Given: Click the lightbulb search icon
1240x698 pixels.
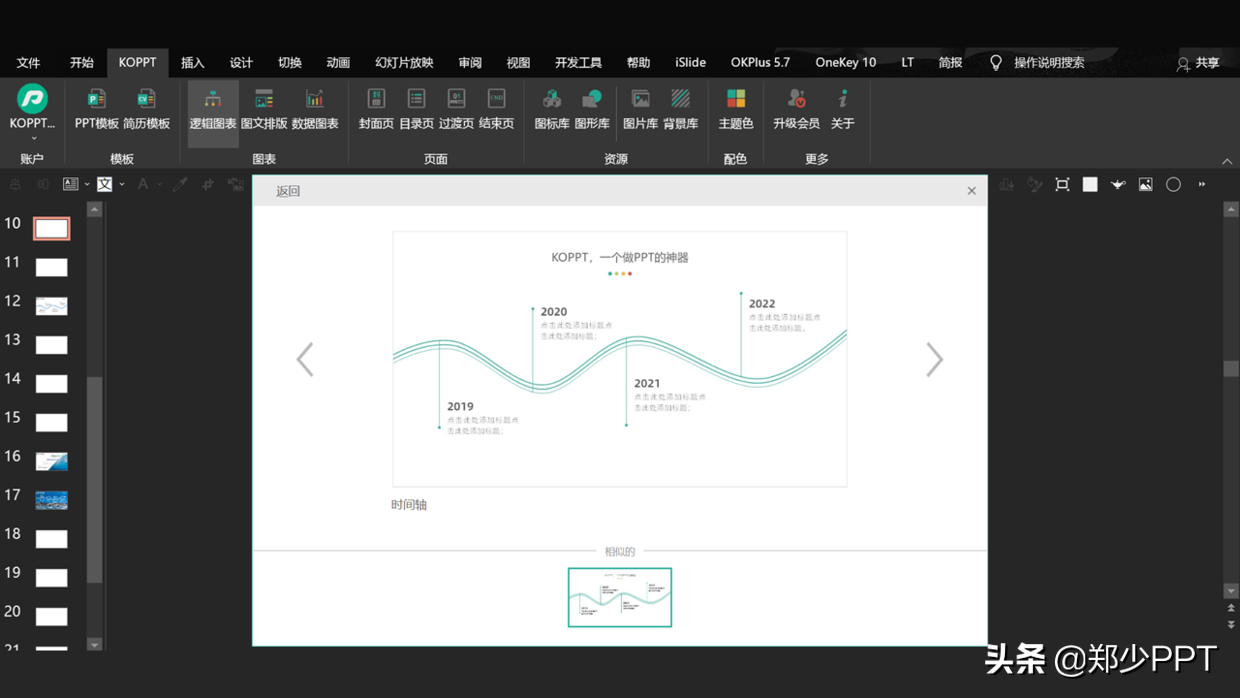Looking at the screenshot, I should (x=996, y=62).
